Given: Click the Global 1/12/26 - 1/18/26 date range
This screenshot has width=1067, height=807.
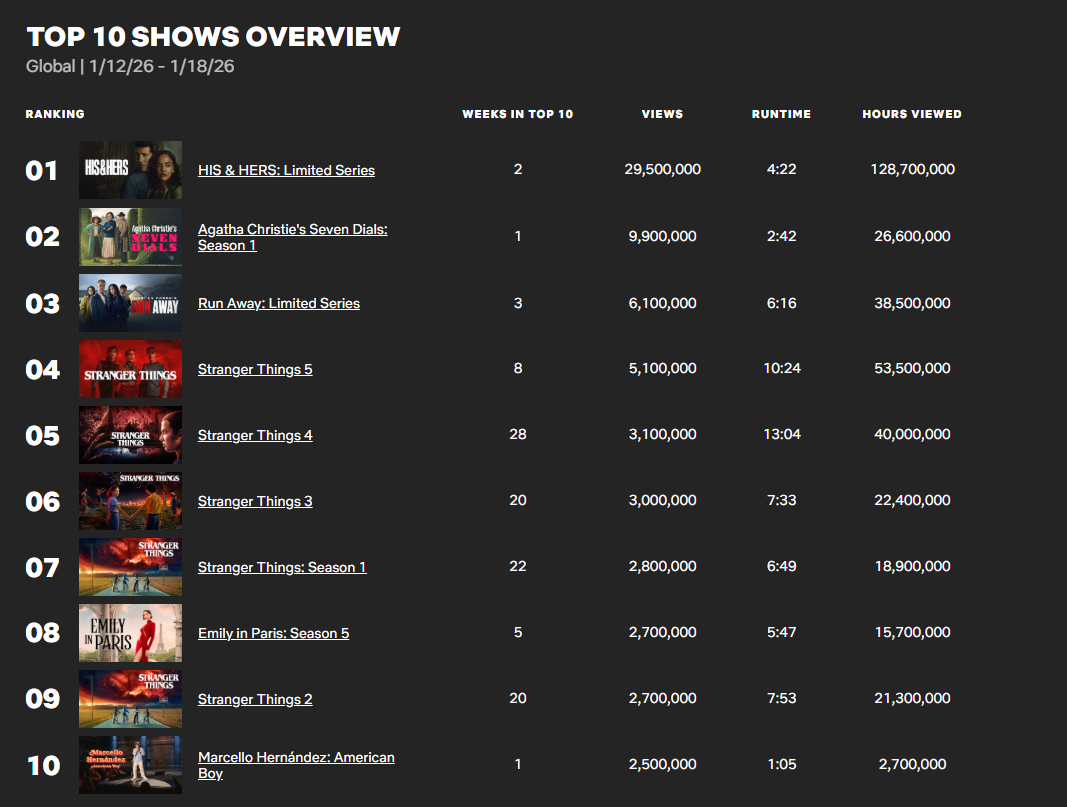Looking at the screenshot, I should point(130,66).
